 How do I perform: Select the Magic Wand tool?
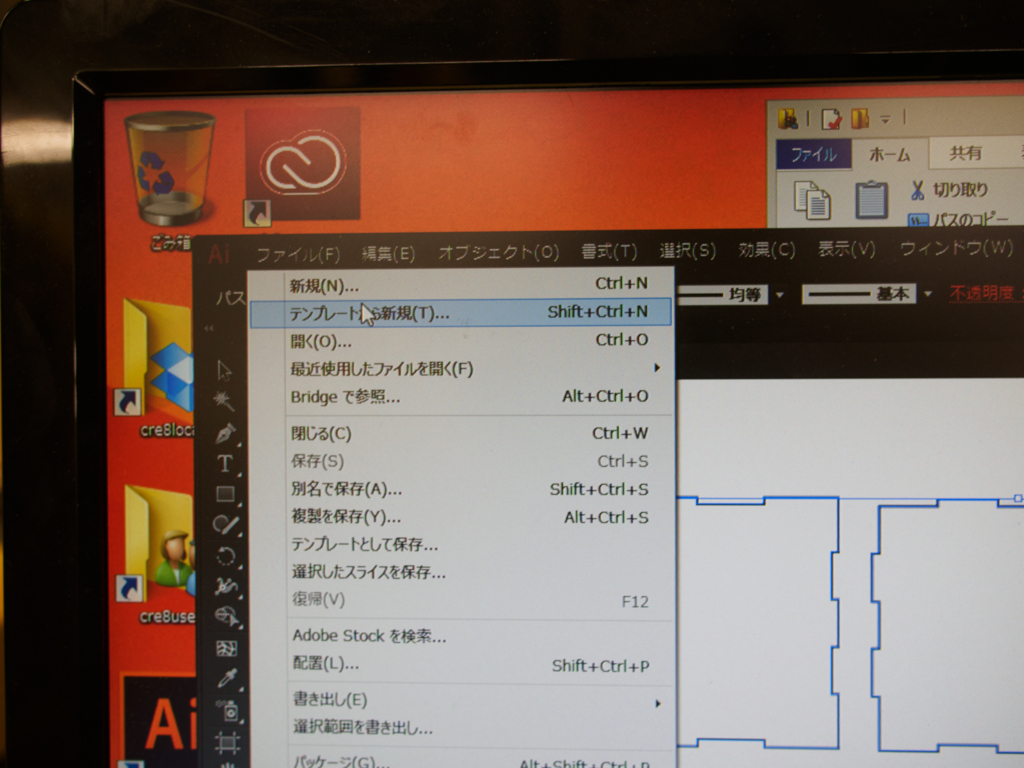224,400
